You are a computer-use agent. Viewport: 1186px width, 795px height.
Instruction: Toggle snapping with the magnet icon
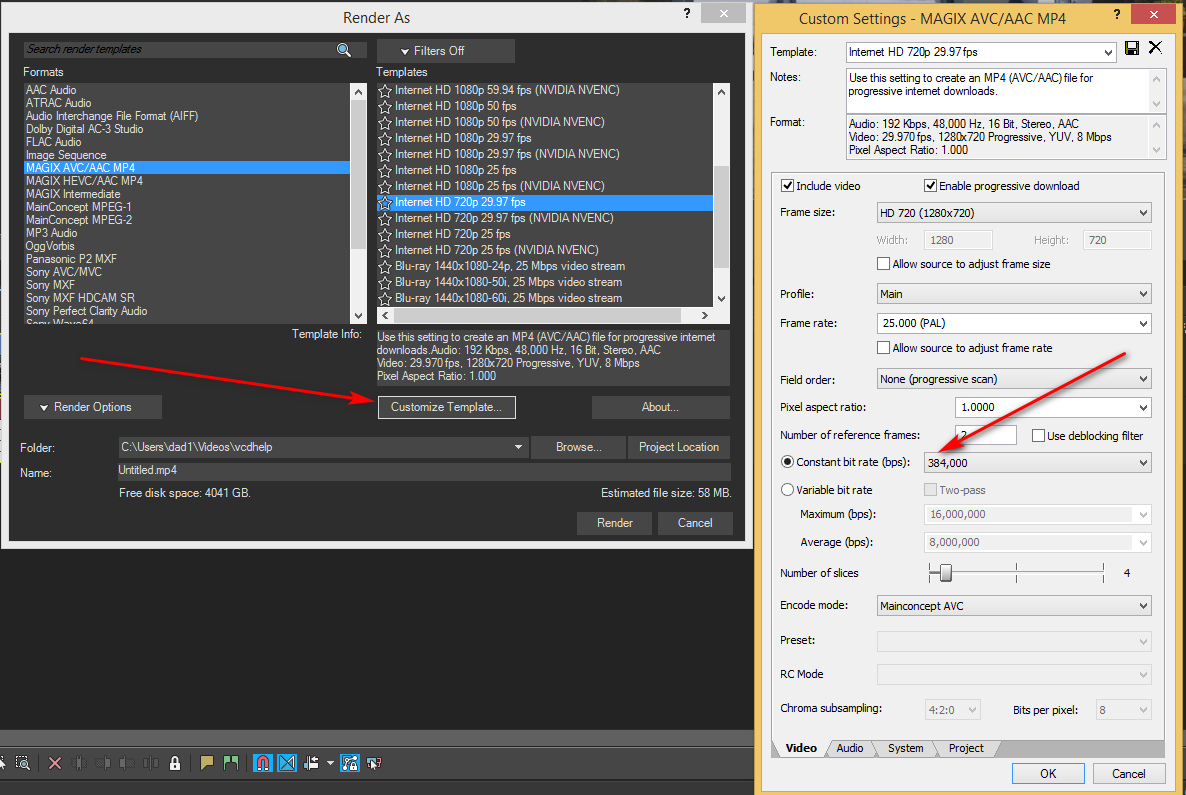262,763
